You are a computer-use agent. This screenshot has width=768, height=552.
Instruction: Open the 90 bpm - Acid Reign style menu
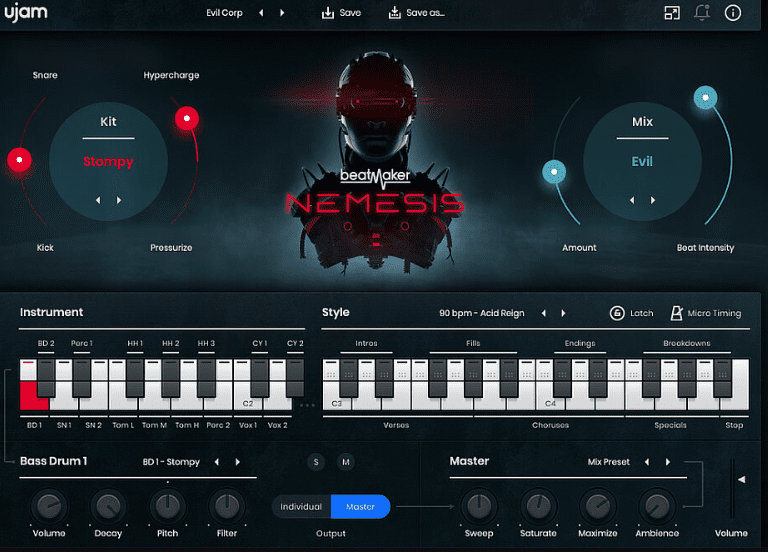pos(481,313)
